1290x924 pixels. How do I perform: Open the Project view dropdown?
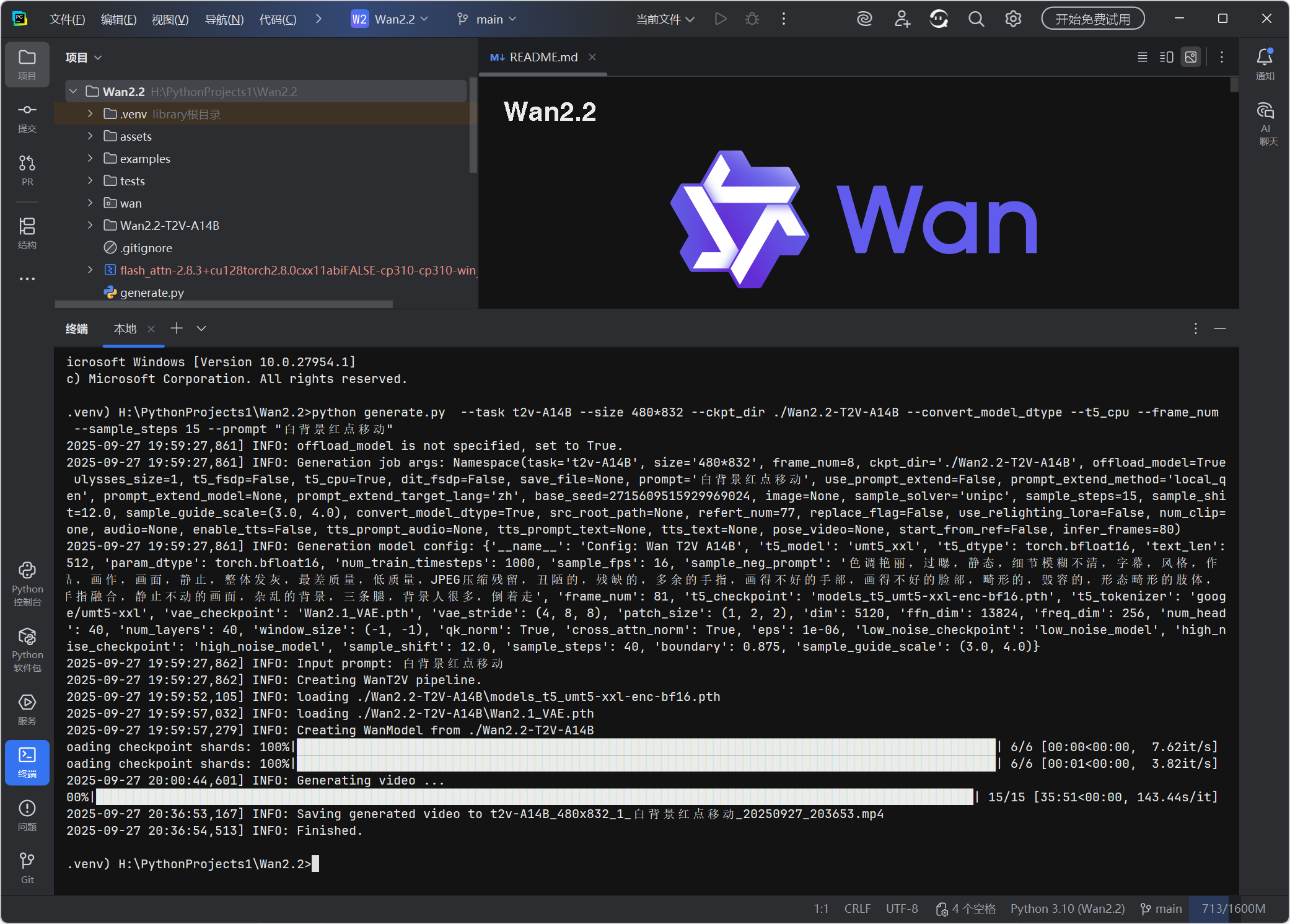coord(84,58)
